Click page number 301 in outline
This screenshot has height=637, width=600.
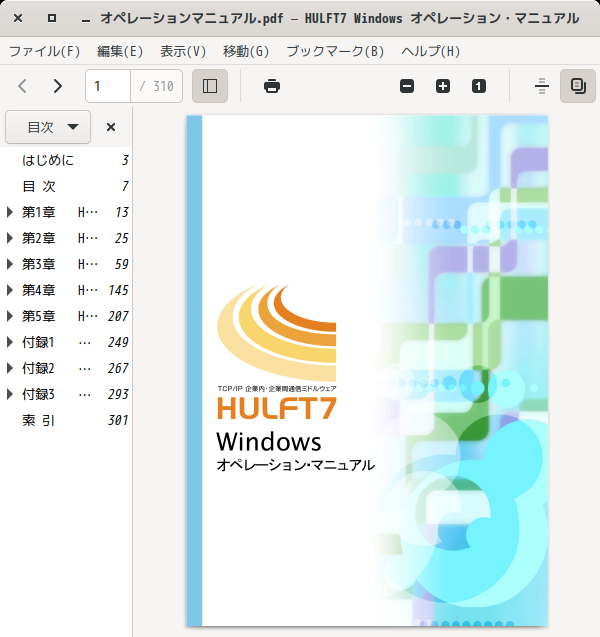point(118,420)
